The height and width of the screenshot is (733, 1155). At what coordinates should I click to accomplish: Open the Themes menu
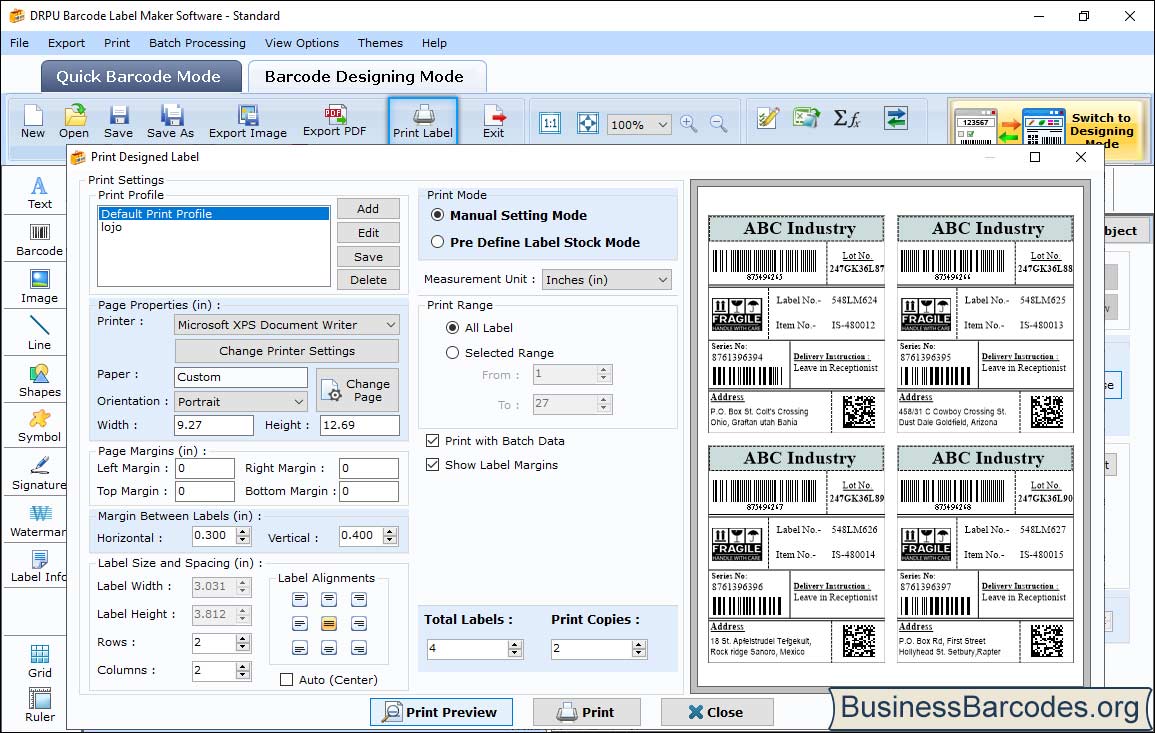click(380, 43)
